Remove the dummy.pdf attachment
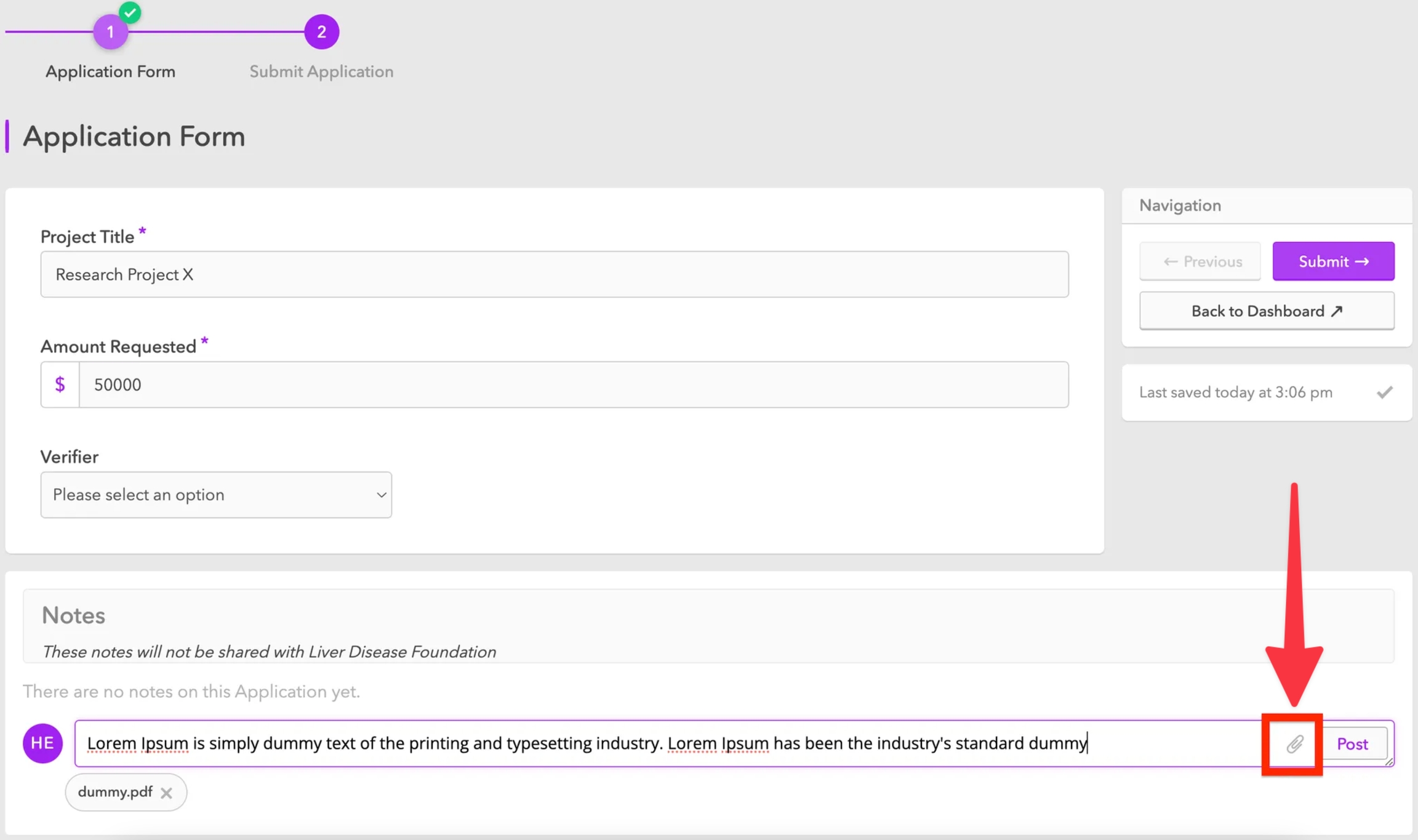Screen dimensions: 1418x840 (x=166, y=793)
